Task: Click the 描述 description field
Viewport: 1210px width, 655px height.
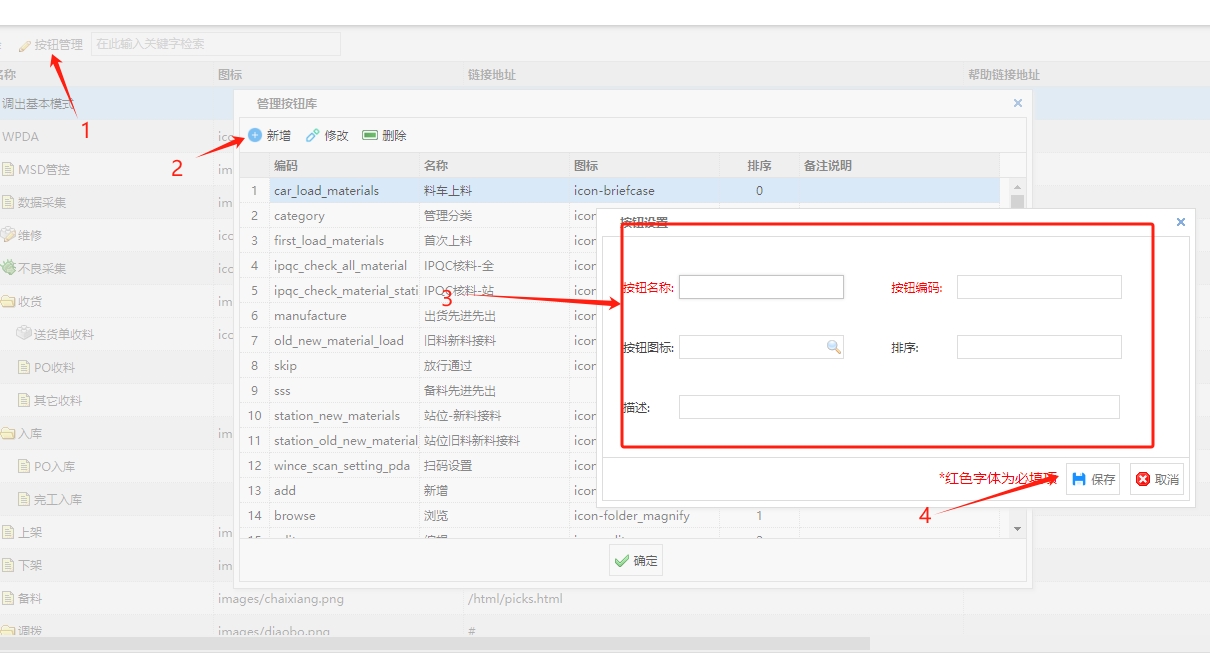Action: click(x=898, y=407)
